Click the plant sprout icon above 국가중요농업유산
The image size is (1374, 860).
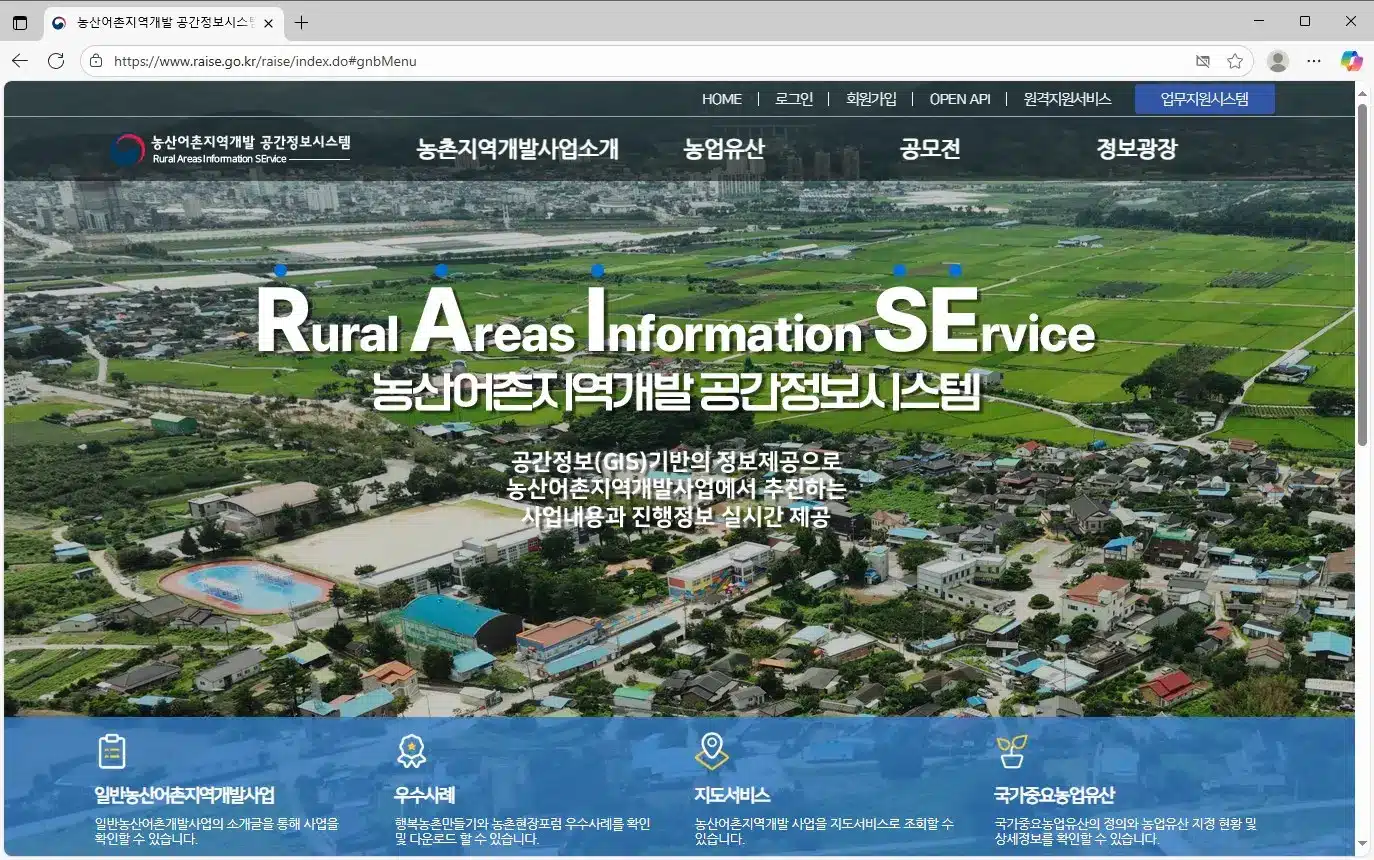(x=1011, y=751)
